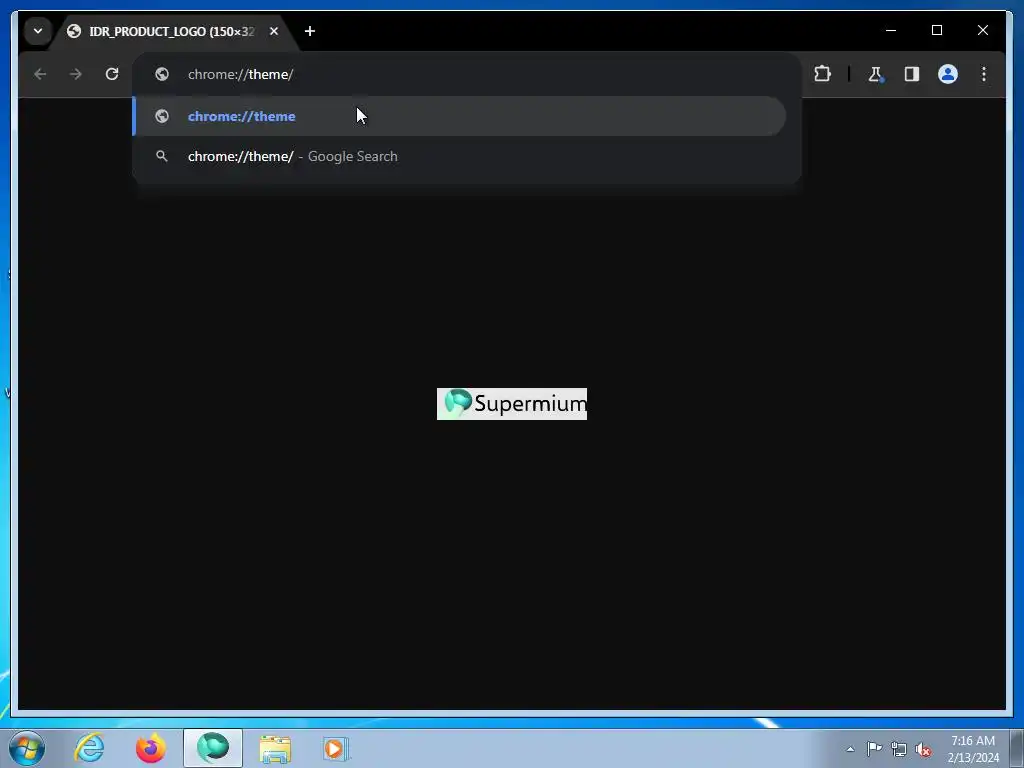Open the tab search dropdown arrow
This screenshot has width=1024, height=768.
pyautogui.click(x=38, y=31)
